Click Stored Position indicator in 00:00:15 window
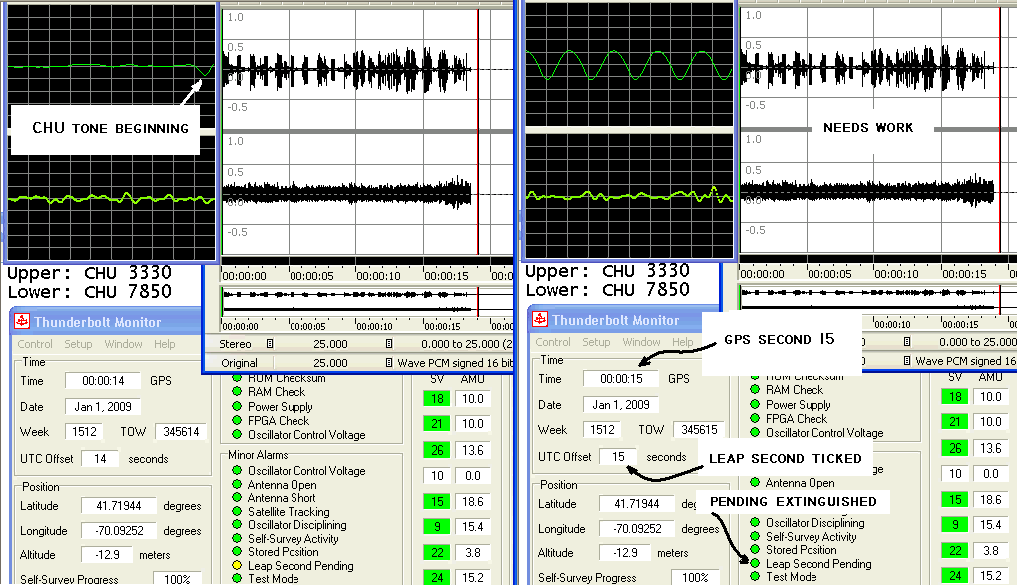This screenshot has width=1017, height=587. (x=755, y=549)
